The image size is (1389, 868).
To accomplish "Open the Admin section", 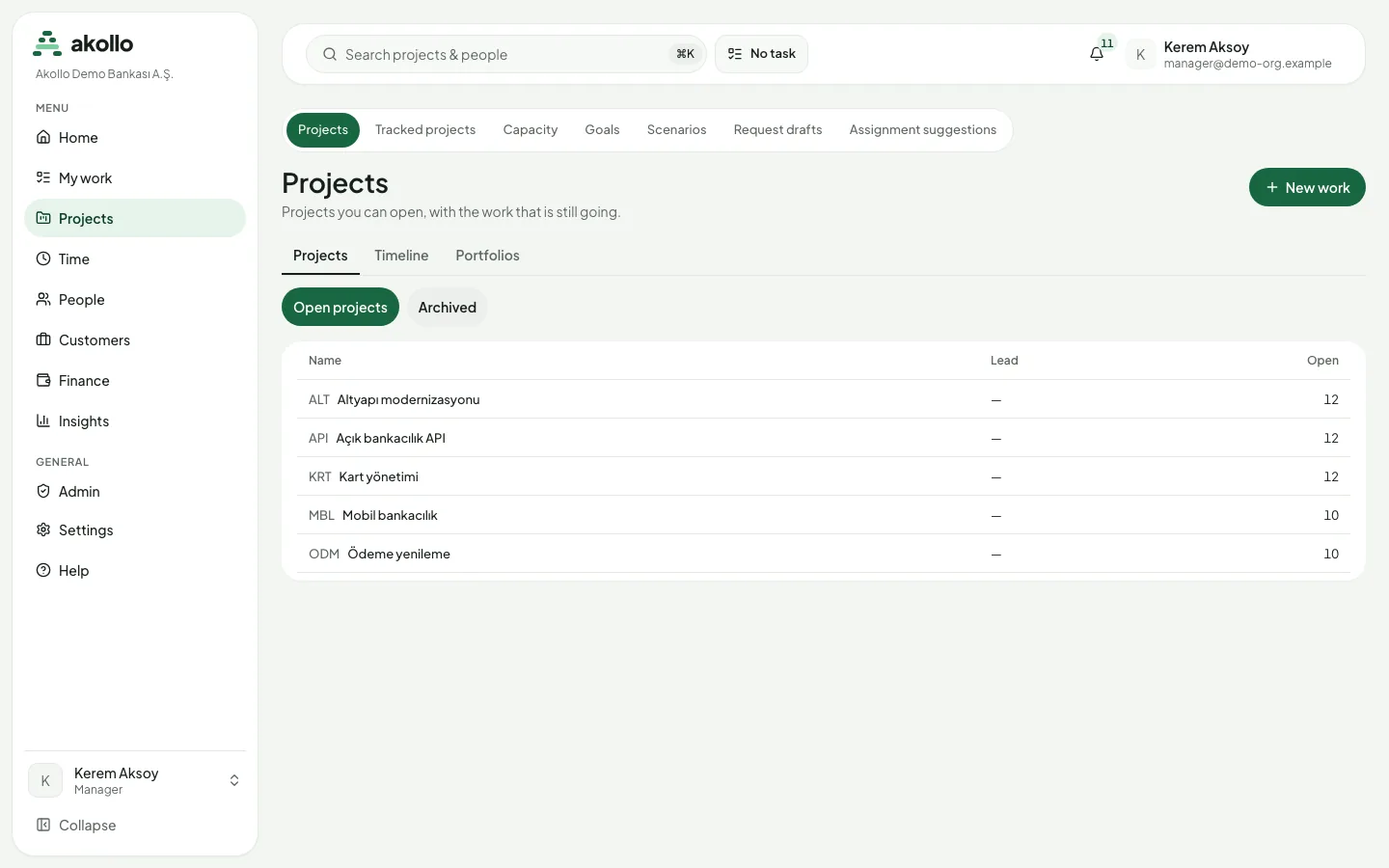I will pos(135,491).
